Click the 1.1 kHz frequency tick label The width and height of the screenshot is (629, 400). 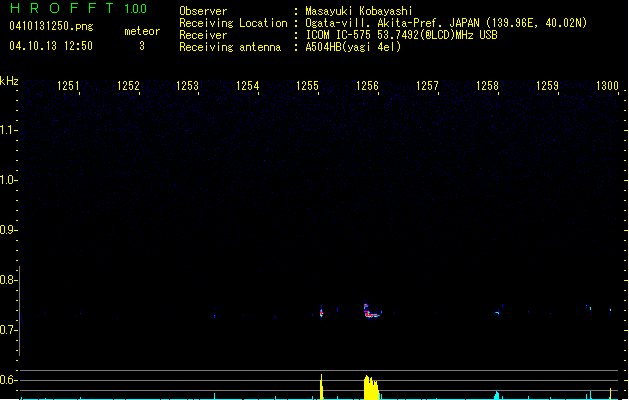(8, 130)
